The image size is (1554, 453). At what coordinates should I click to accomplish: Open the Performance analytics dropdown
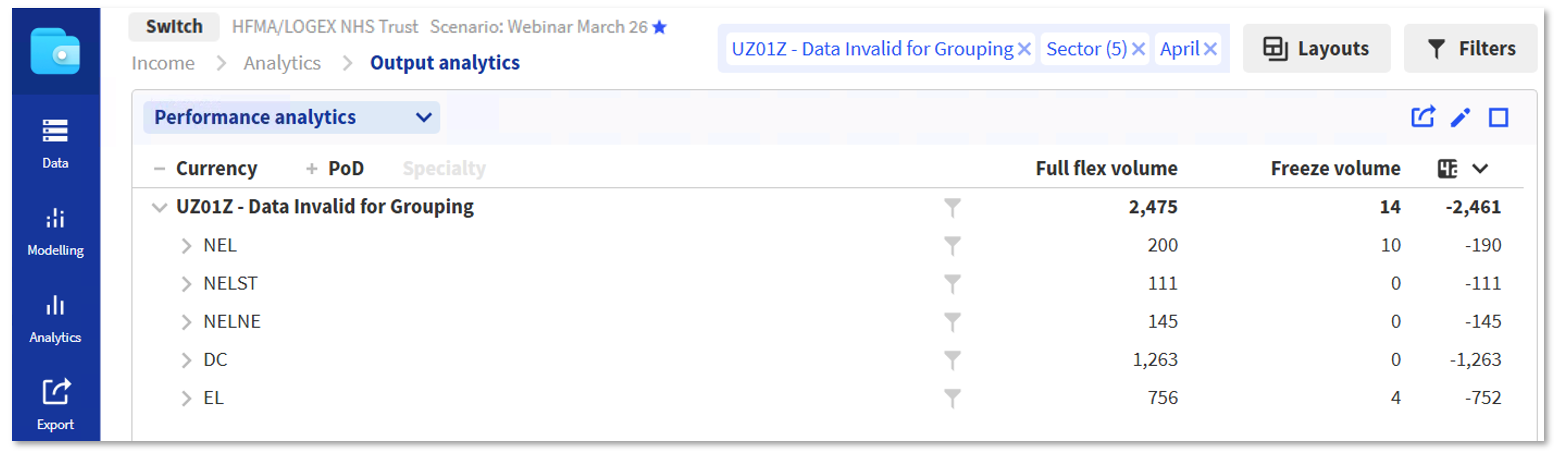[x=292, y=118]
